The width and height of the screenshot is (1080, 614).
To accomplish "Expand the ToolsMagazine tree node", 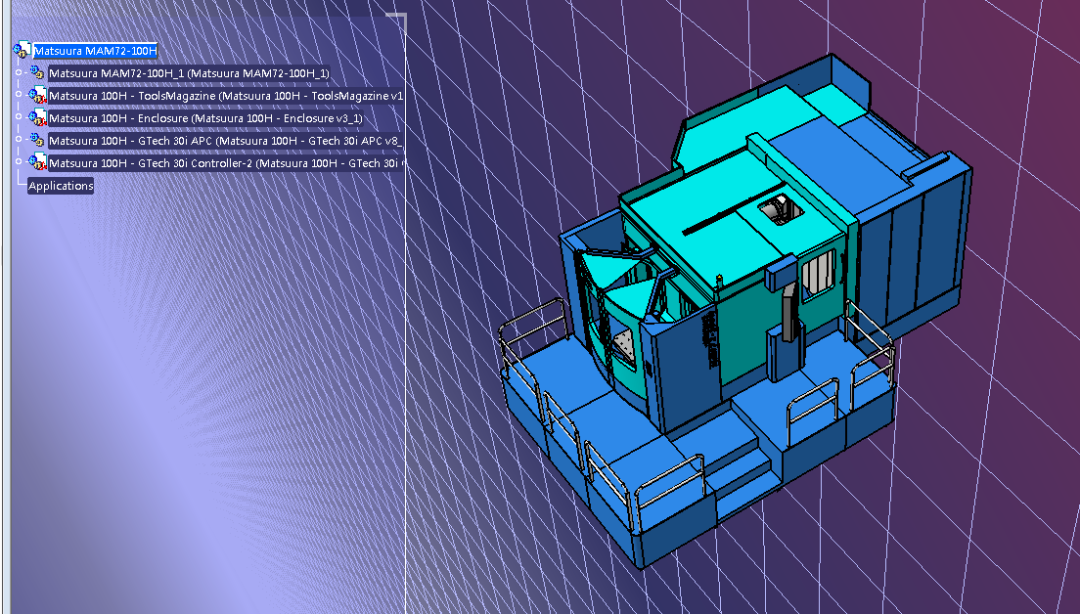I will (x=19, y=94).
